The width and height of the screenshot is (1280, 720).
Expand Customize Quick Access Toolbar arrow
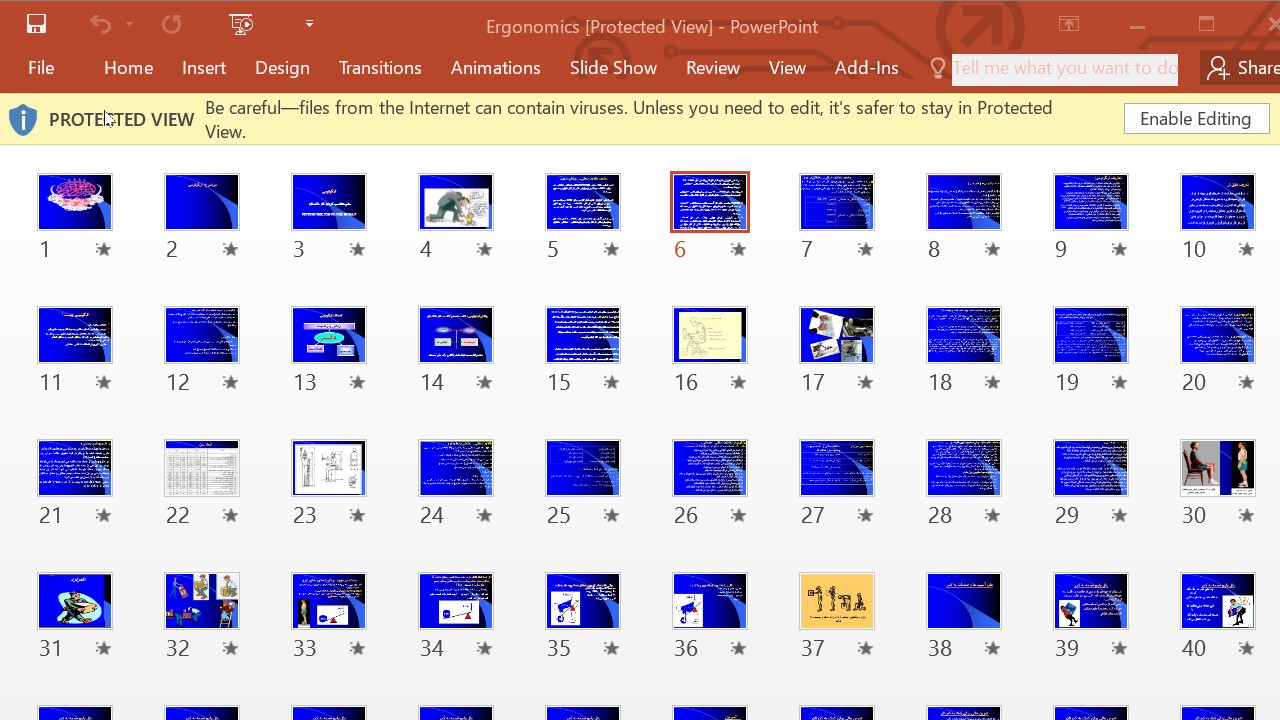[309, 24]
